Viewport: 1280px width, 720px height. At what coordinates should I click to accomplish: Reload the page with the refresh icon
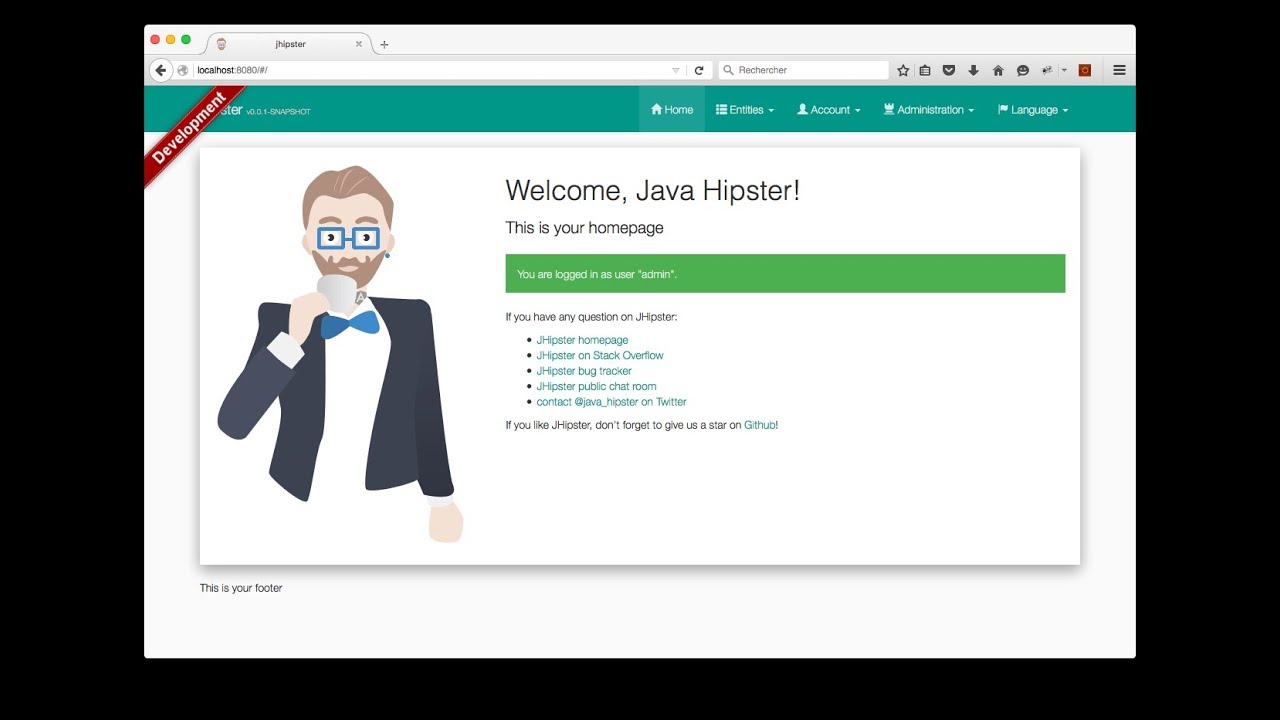click(699, 70)
